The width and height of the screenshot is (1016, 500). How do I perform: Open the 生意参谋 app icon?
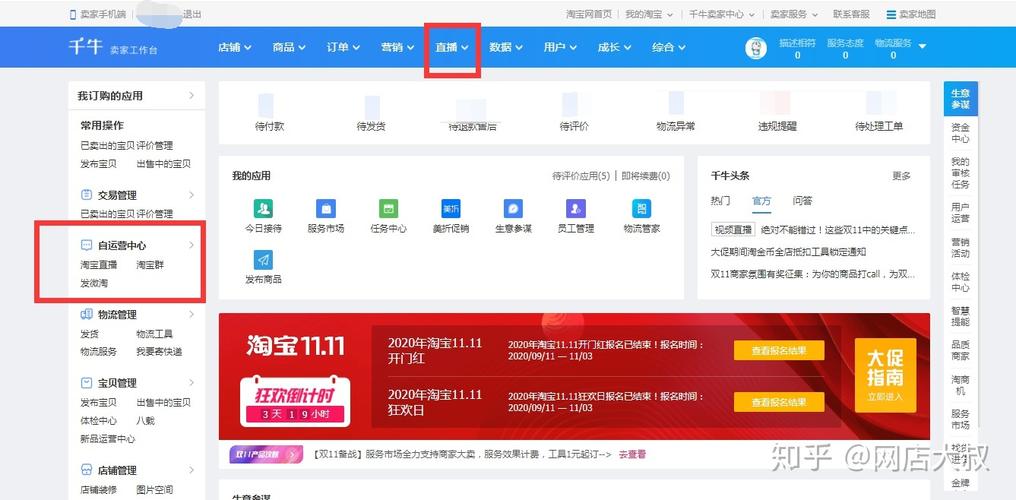[x=513, y=209]
